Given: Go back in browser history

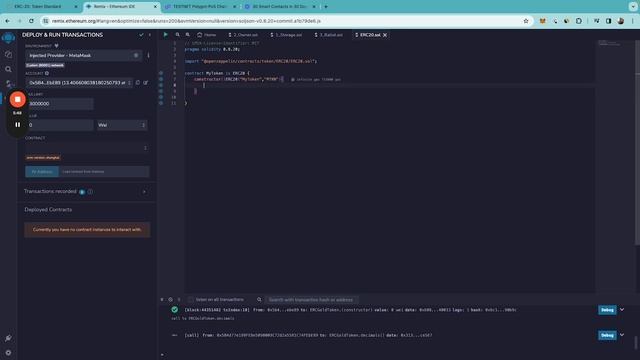Looking at the screenshot, I should pos(8,21).
